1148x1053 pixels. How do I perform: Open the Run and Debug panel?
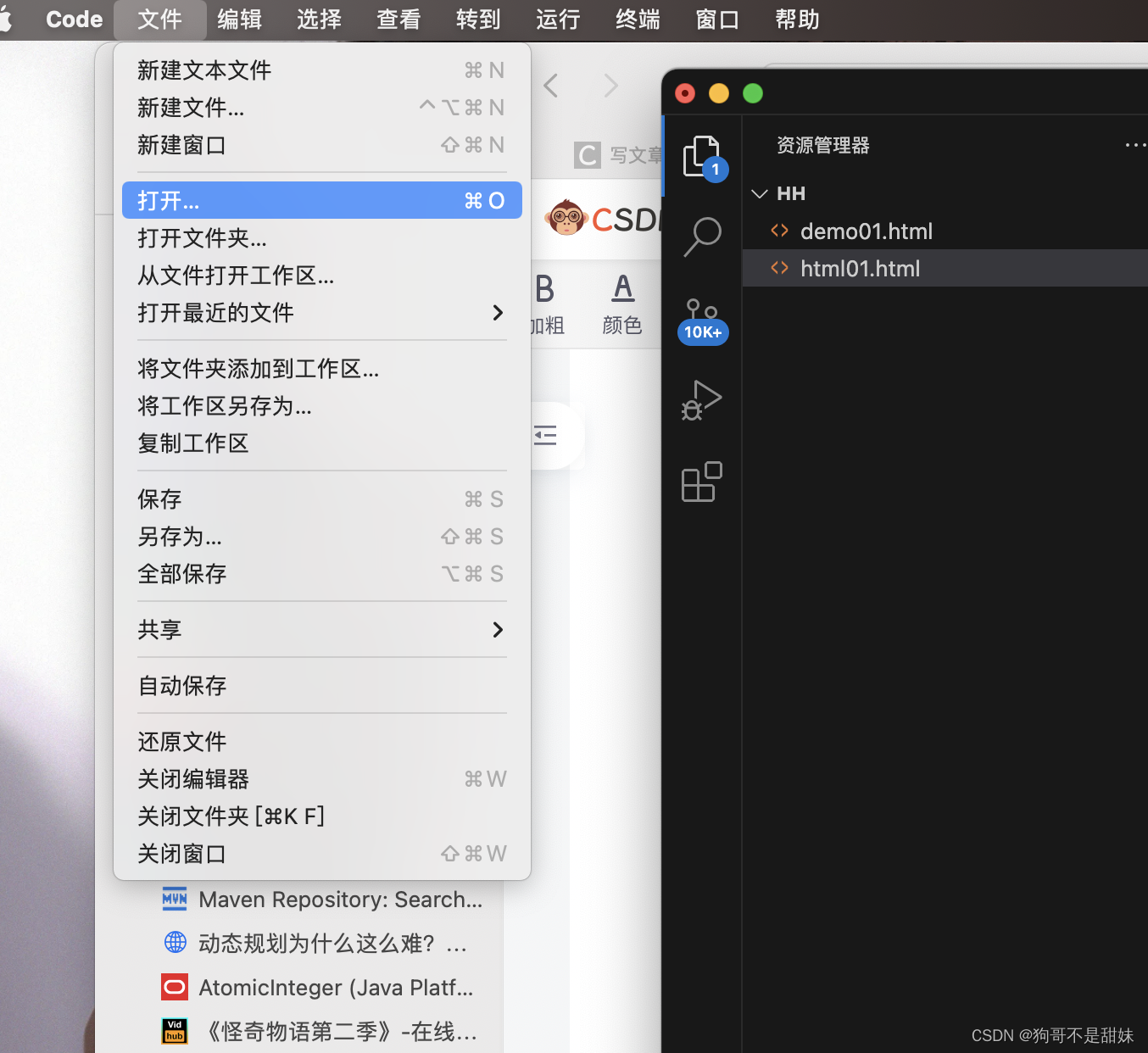coord(700,399)
